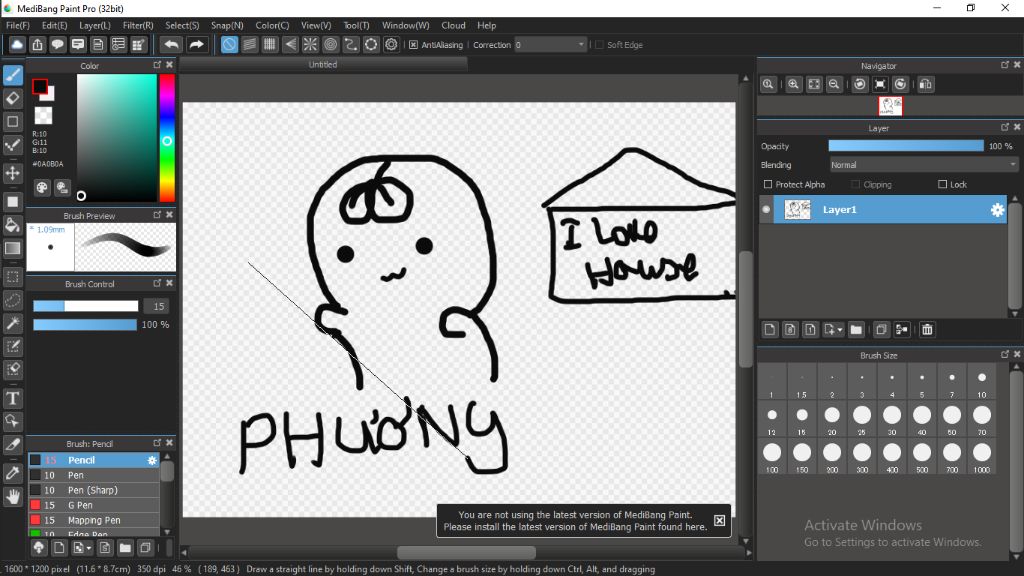Open Pencil brush settings gear
The image size is (1024, 576).
[152, 460]
